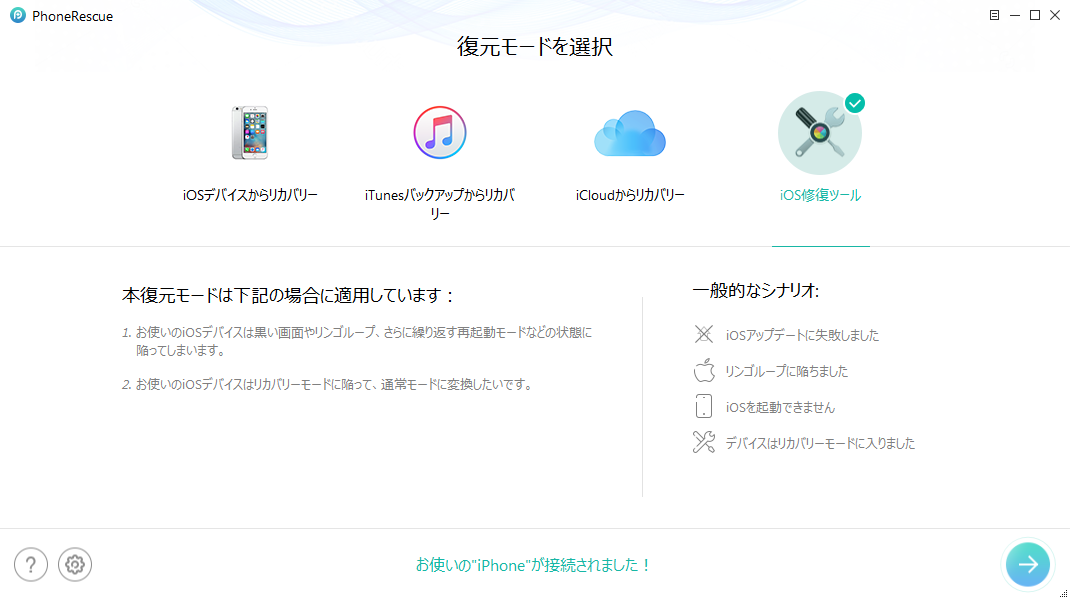Image resolution: width=1070 pixels, height=600 pixels.
Task: Switch to iTunesバックアップからリカバリー mode label
Action: 440,204
